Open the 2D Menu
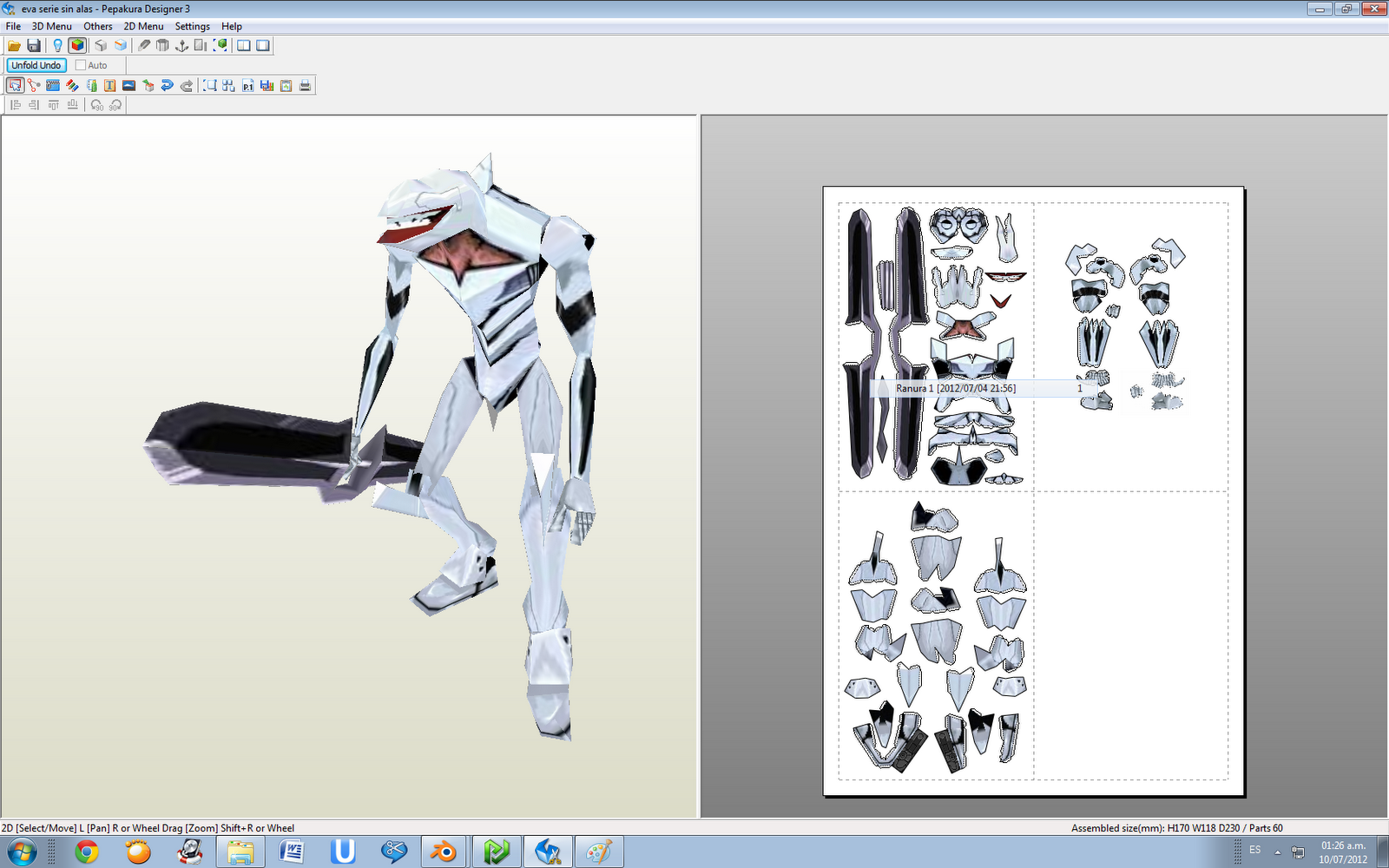The height and width of the screenshot is (868, 1389). [x=143, y=26]
